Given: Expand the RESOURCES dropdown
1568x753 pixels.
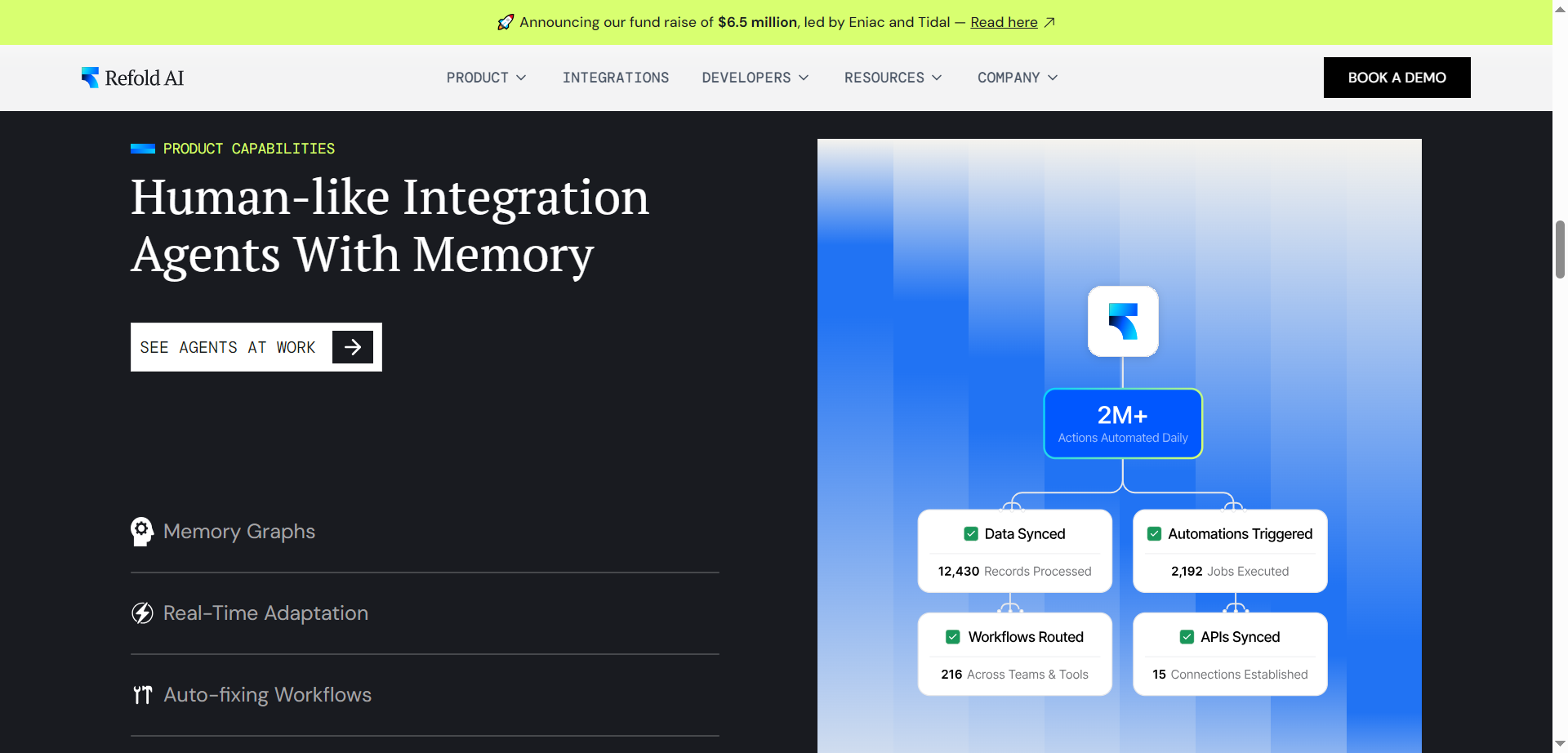Looking at the screenshot, I should [893, 78].
